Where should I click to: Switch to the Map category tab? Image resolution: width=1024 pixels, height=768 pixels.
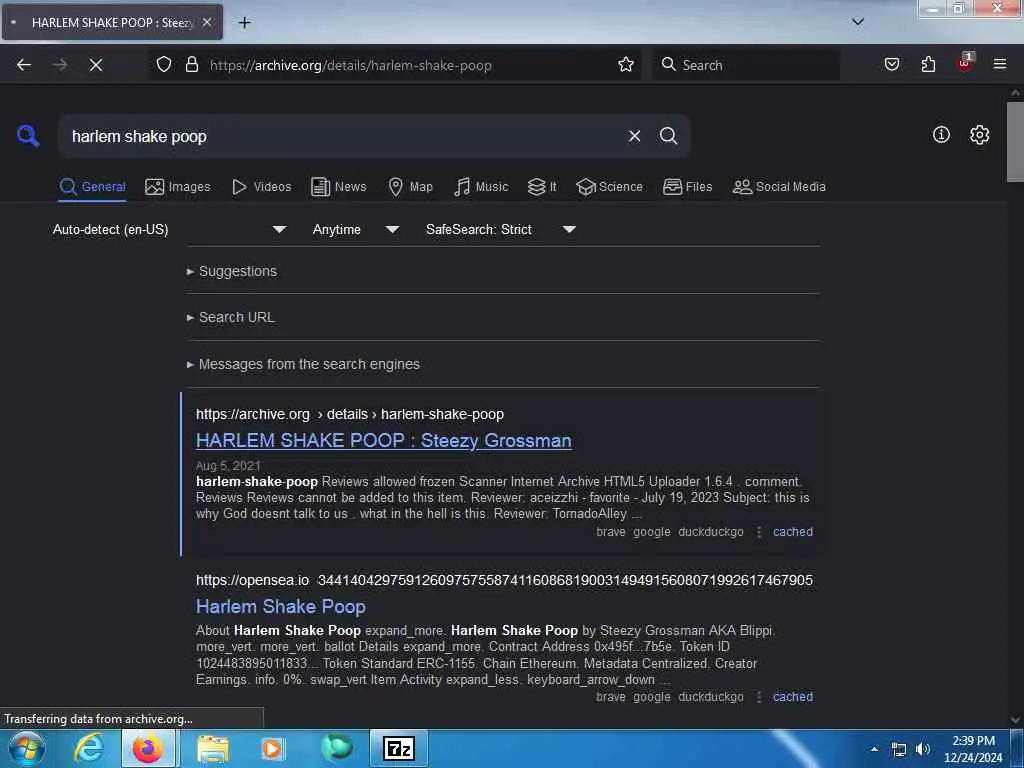point(410,187)
